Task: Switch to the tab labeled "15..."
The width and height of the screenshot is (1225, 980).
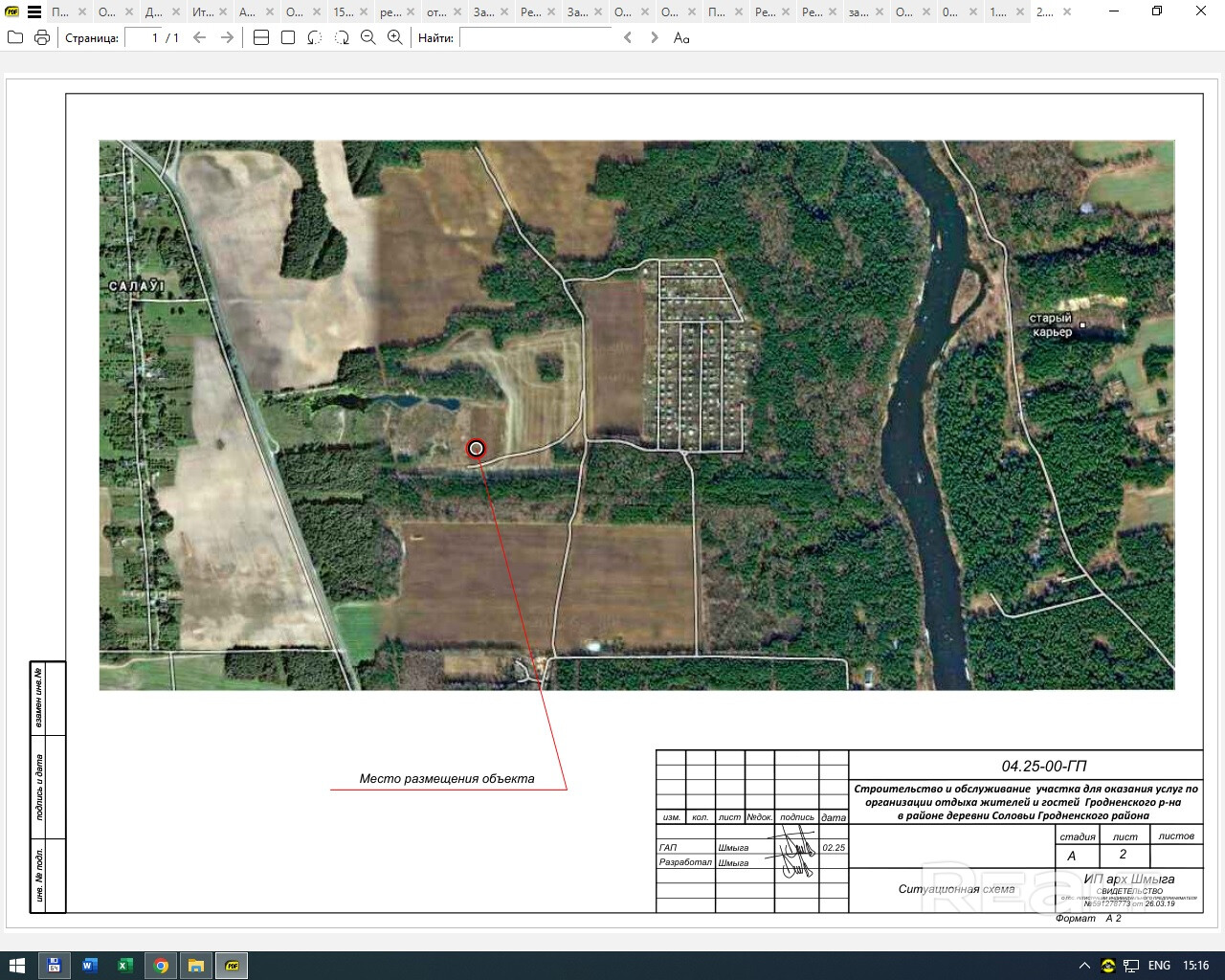Action: (x=343, y=12)
